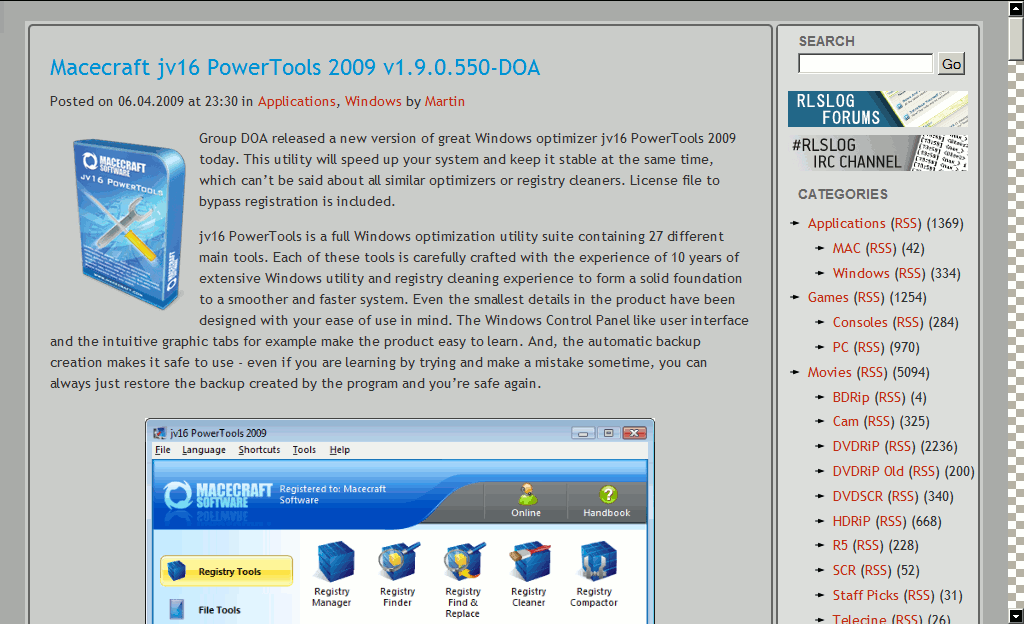Click the jv16 PowerTools window title icon
1024x624 pixels.
[159, 433]
